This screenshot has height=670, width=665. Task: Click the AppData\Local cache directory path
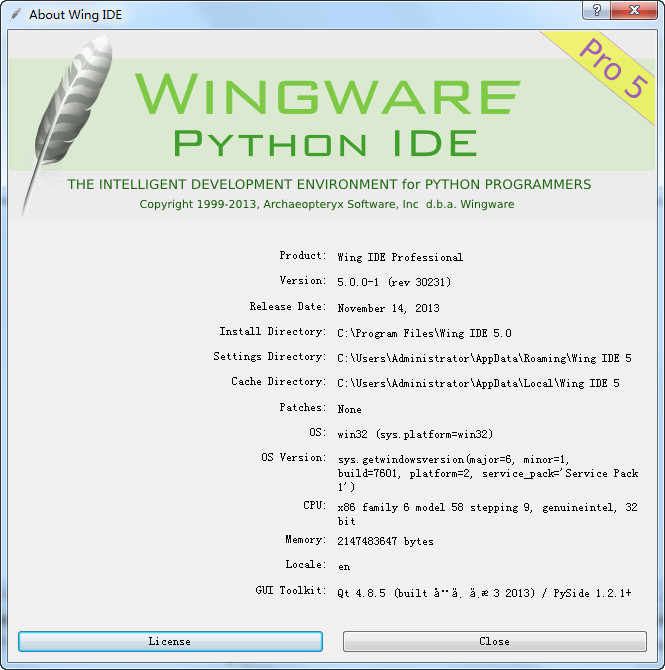pos(478,383)
